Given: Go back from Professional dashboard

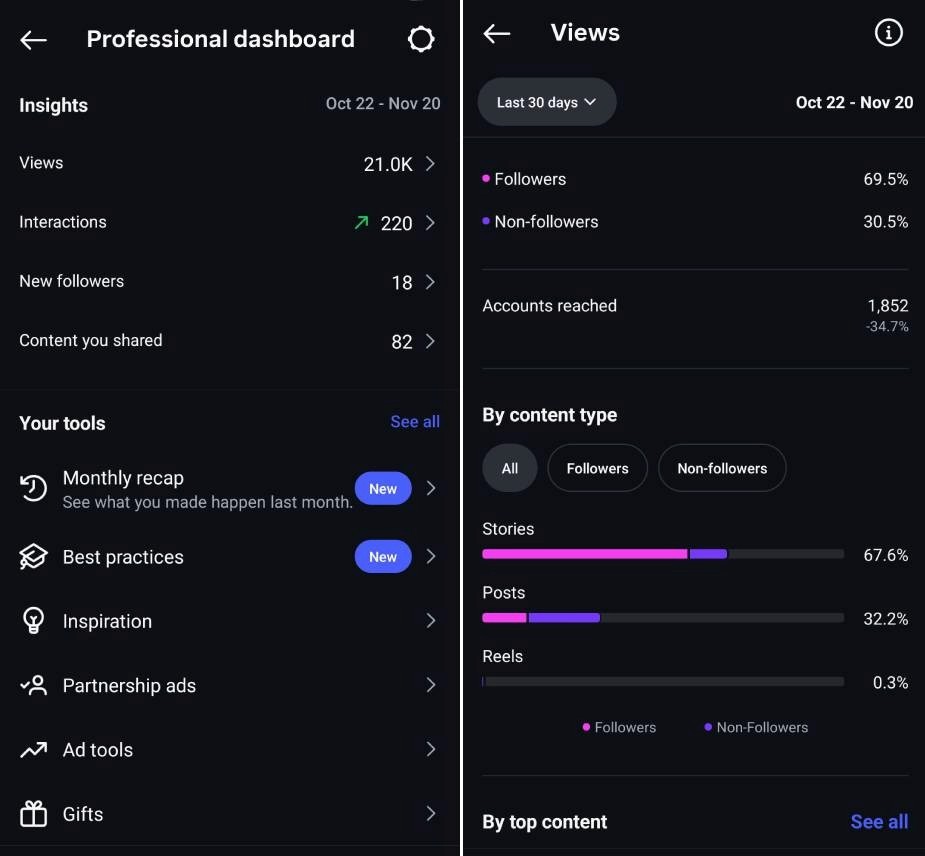Looking at the screenshot, I should 33,40.
